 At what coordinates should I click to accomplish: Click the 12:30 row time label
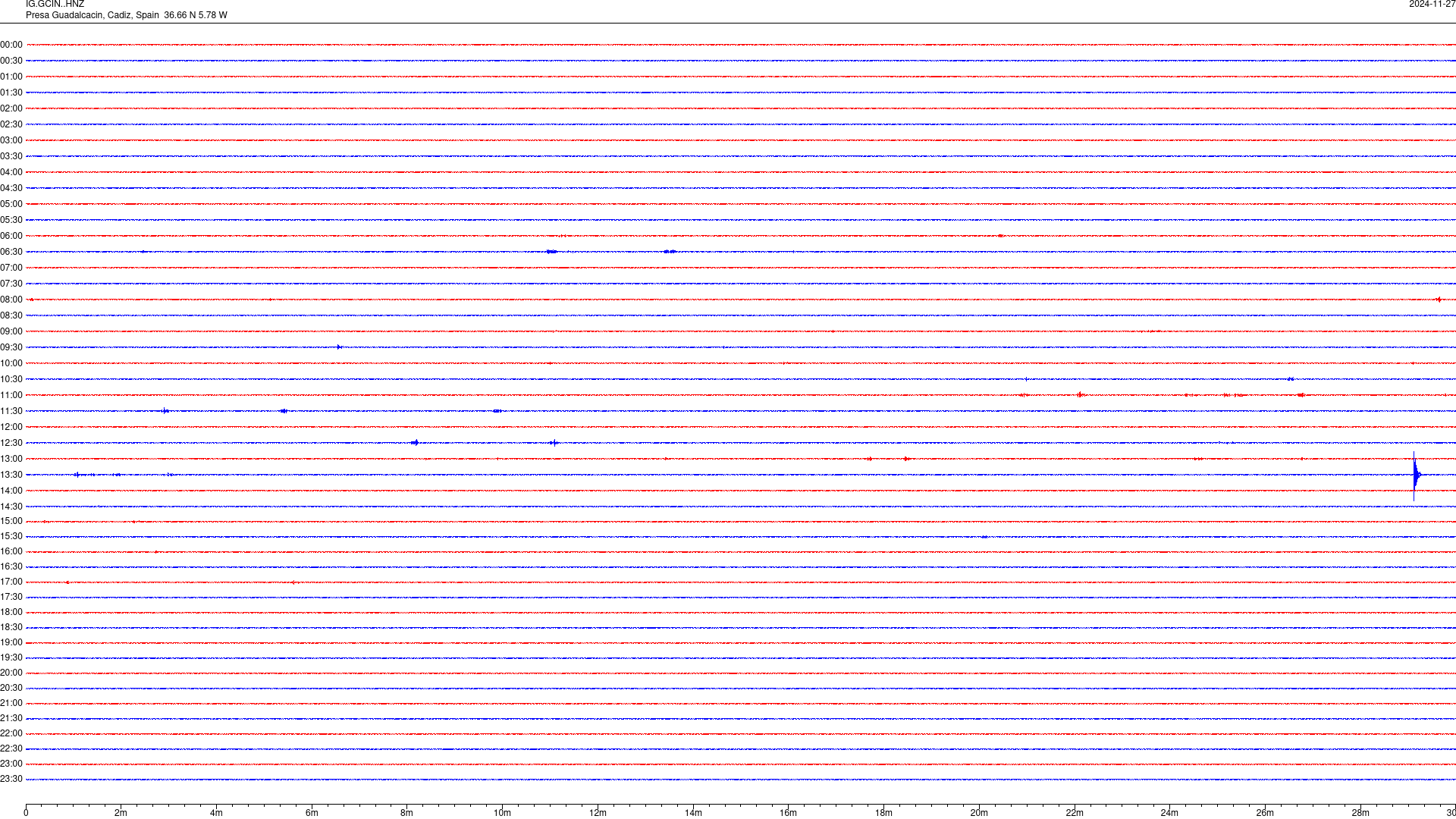coord(11,443)
